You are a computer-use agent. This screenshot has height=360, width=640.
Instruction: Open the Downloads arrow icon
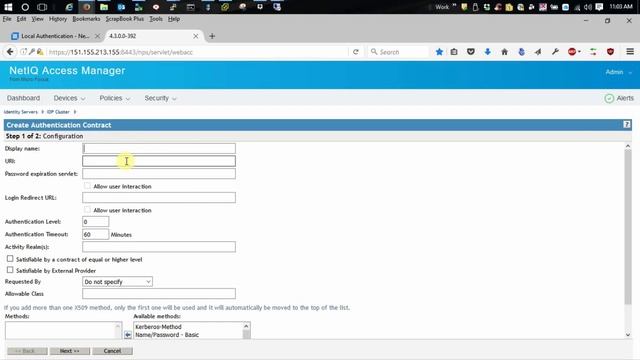click(487, 52)
